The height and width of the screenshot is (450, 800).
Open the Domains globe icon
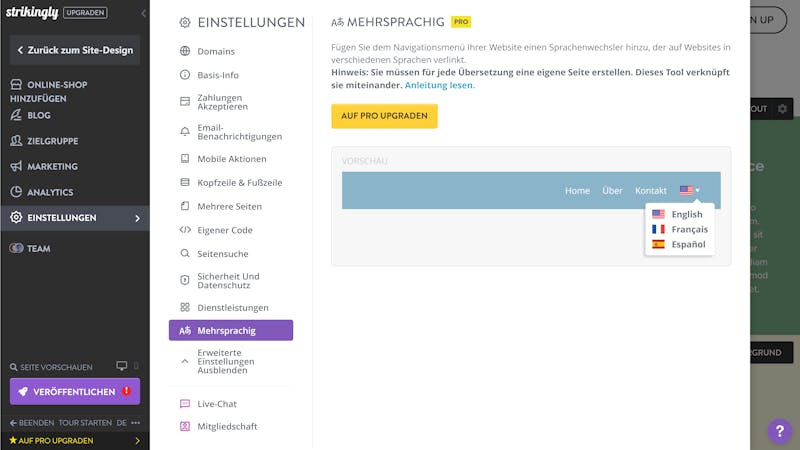click(185, 51)
